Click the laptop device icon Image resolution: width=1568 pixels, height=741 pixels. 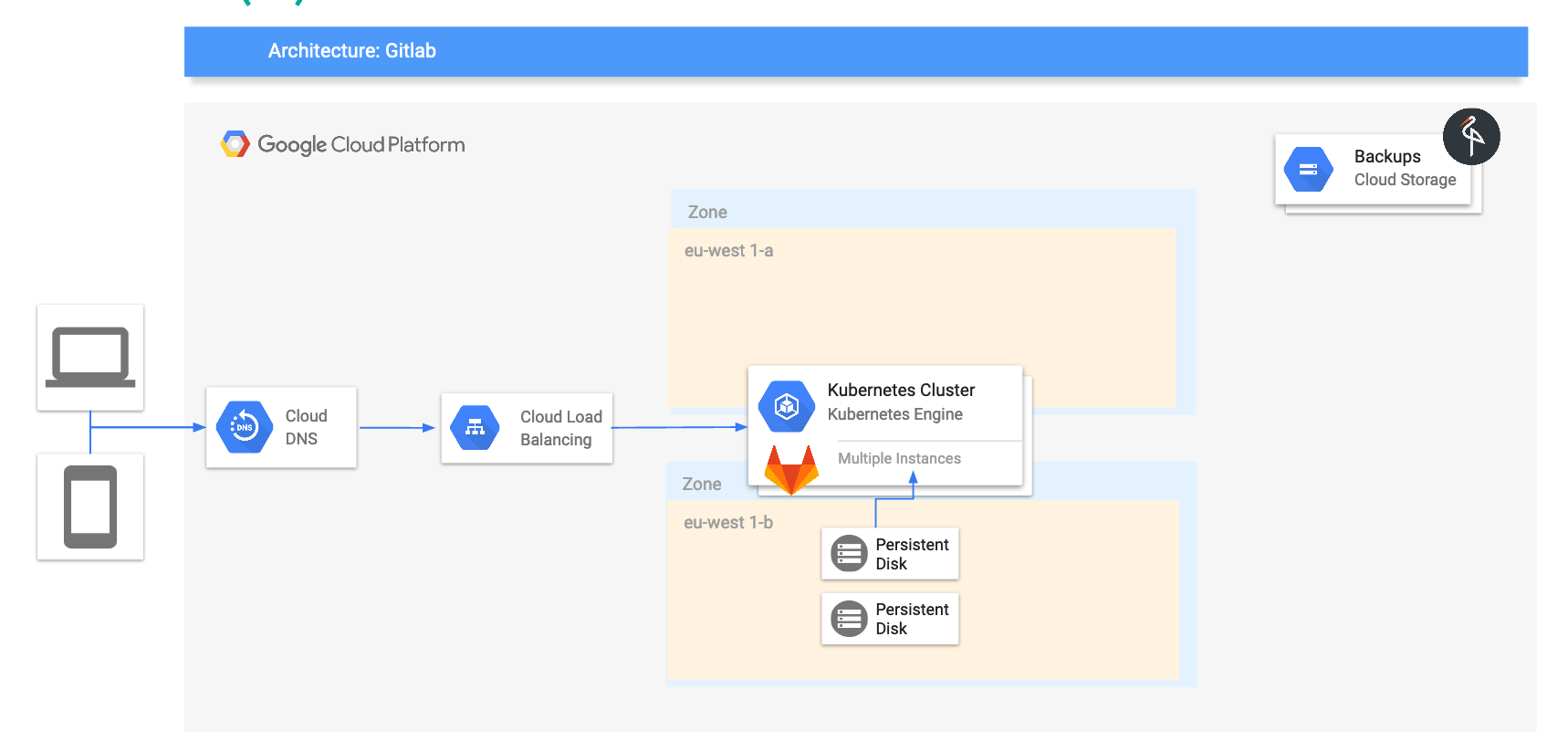90,357
